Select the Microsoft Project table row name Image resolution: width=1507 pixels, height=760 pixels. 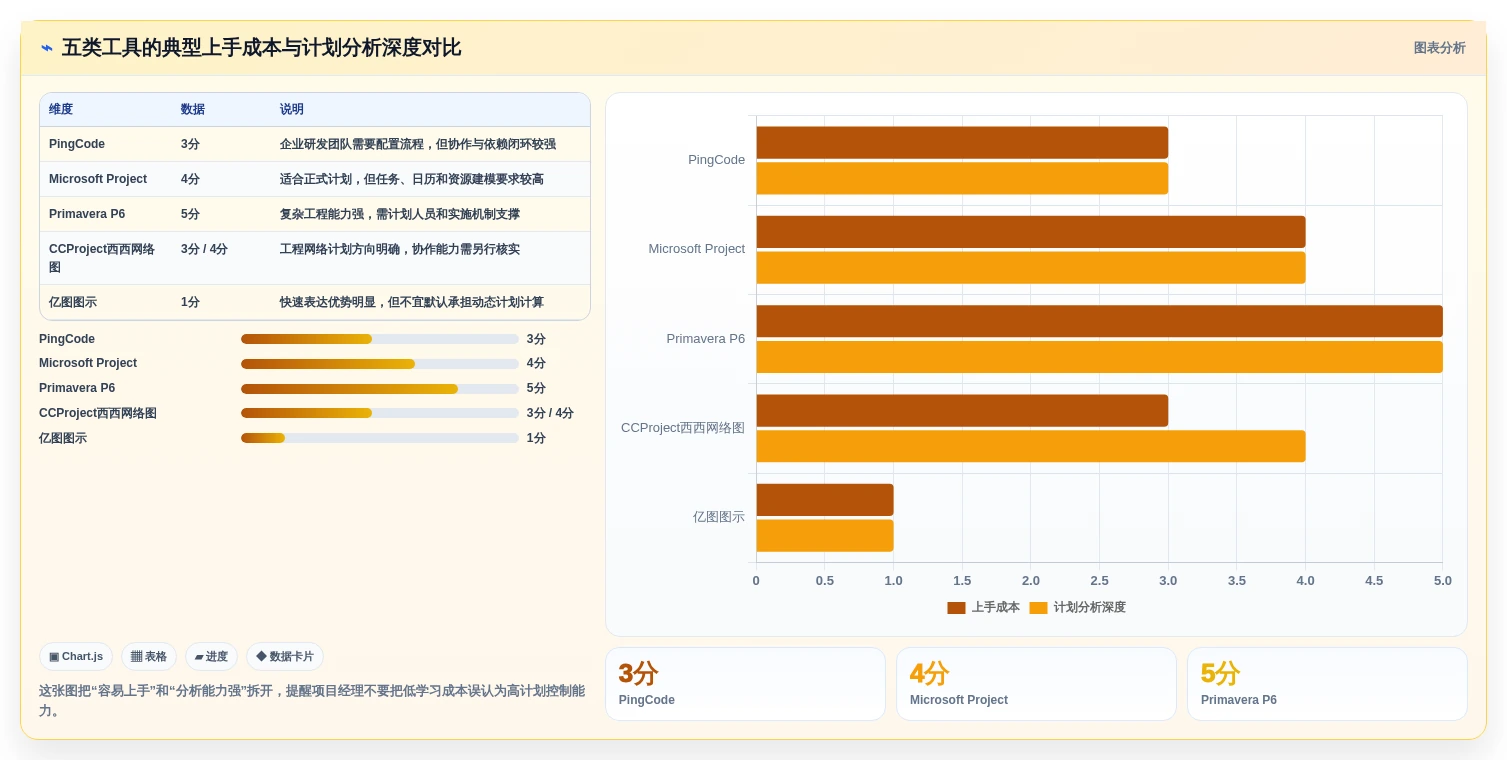click(x=98, y=179)
